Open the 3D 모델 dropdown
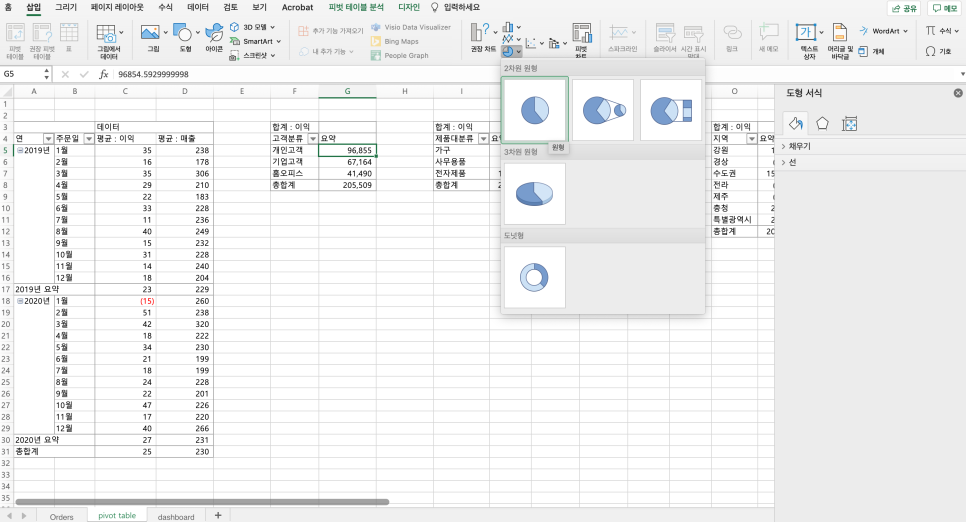Viewport: 966px width, 522px height. tap(252, 27)
